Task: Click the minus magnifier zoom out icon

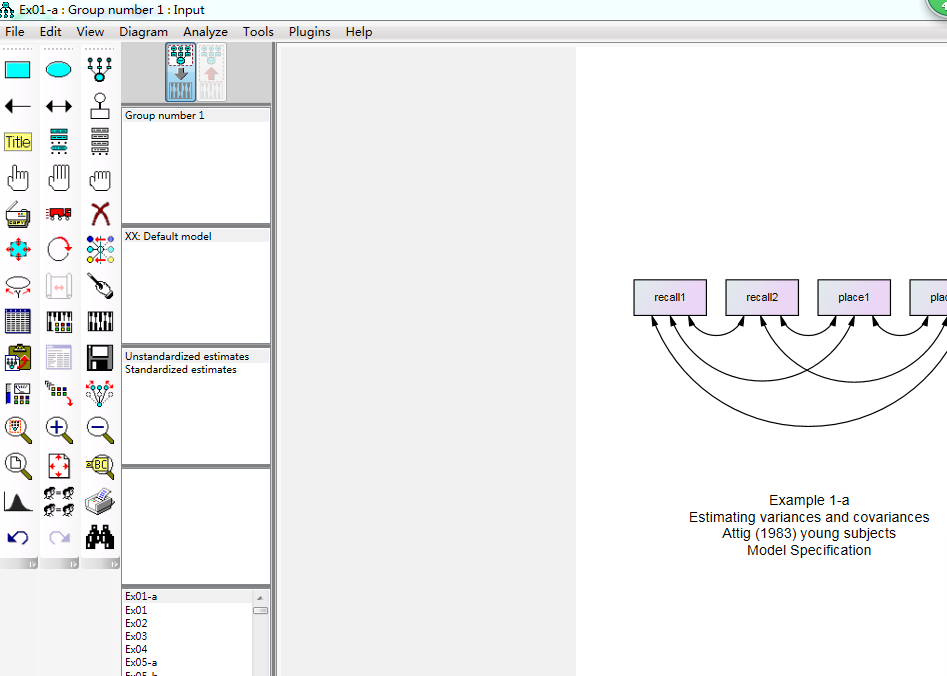Action: pos(100,430)
